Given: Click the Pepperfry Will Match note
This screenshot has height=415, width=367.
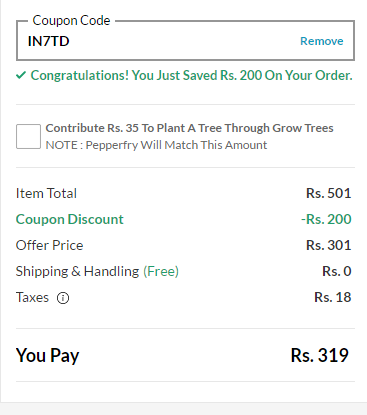Looking at the screenshot, I should point(156,145).
